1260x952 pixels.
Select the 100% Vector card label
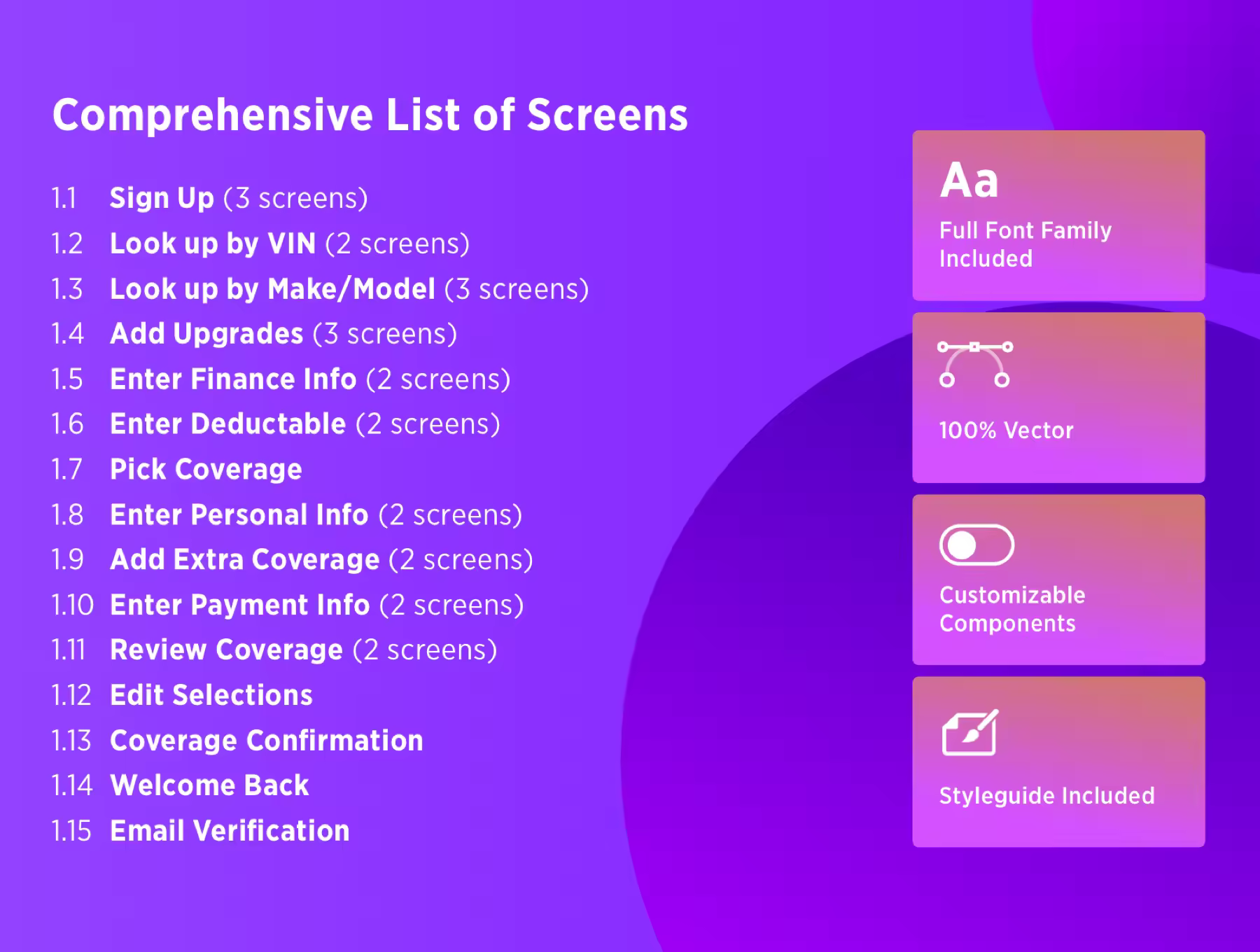click(x=1006, y=430)
